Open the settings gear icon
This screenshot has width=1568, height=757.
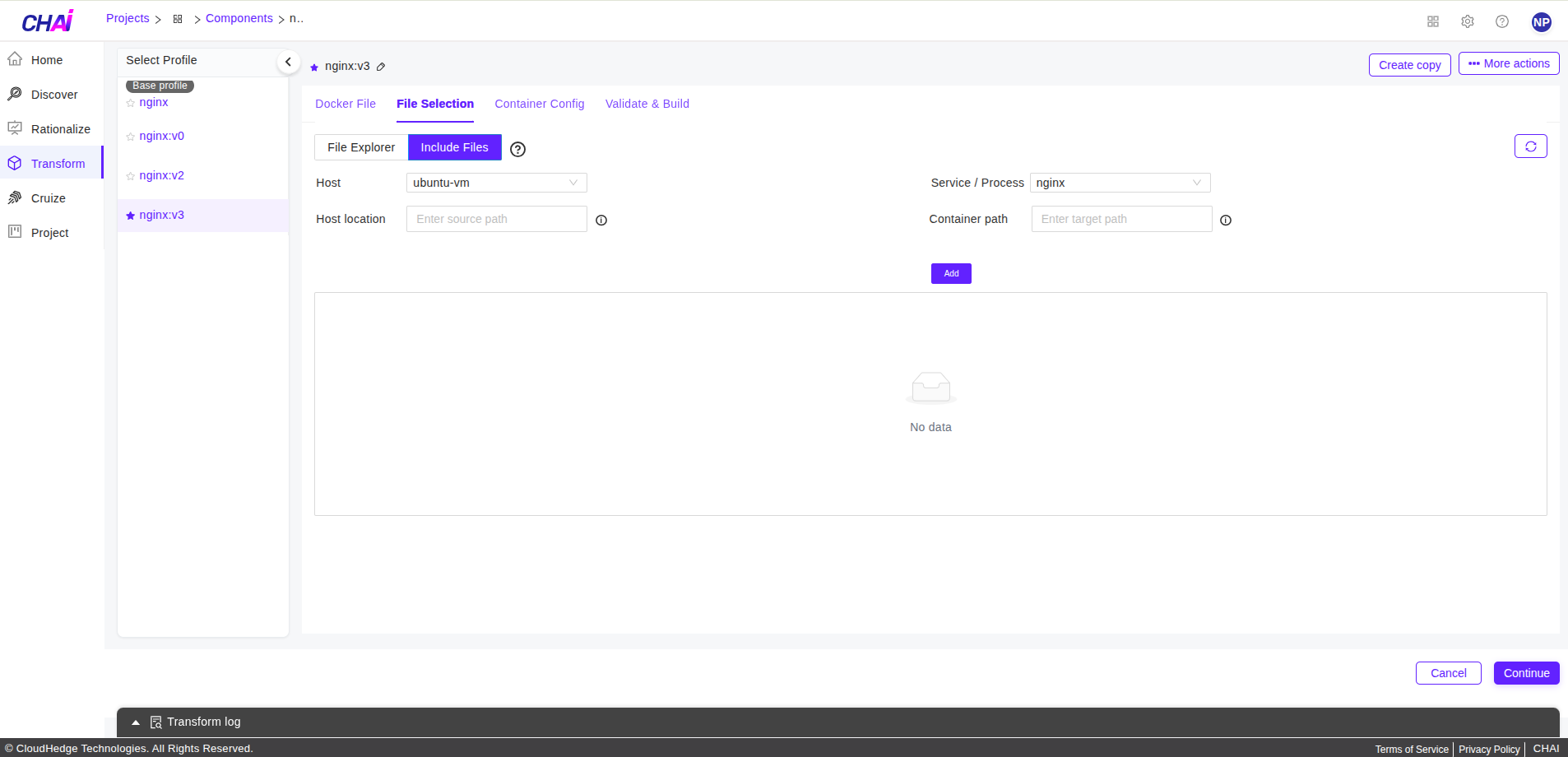click(x=1468, y=21)
